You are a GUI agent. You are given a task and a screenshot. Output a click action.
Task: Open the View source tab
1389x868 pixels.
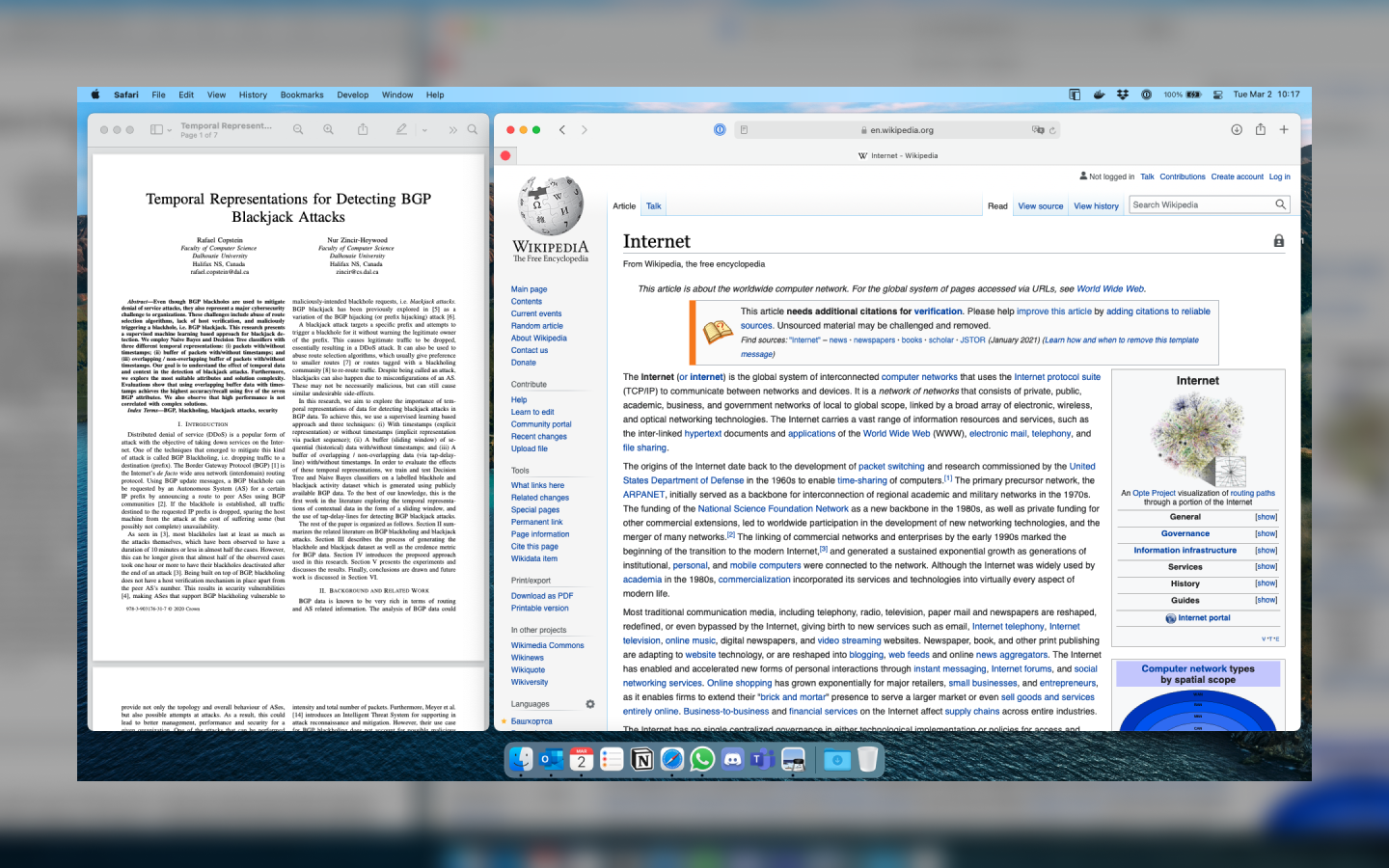pyautogui.click(x=1041, y=206)
